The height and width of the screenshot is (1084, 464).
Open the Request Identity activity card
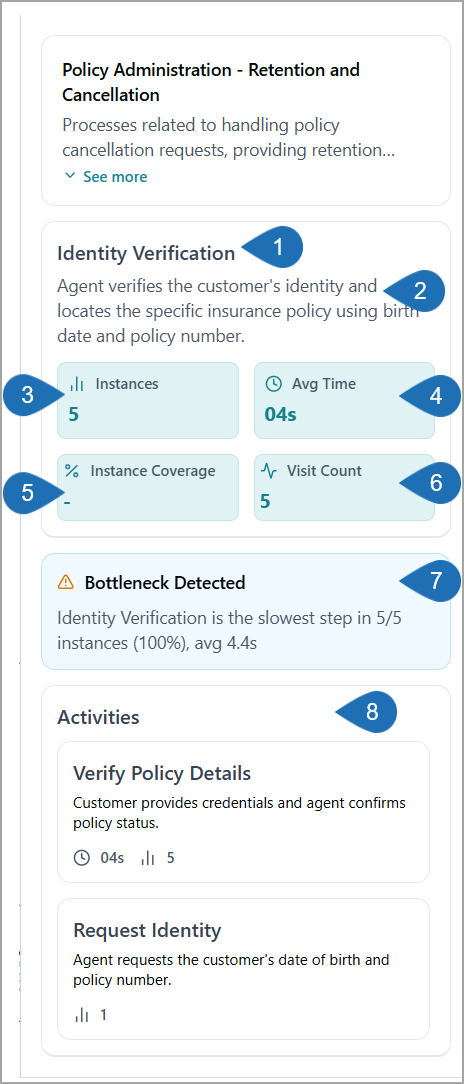243,969
